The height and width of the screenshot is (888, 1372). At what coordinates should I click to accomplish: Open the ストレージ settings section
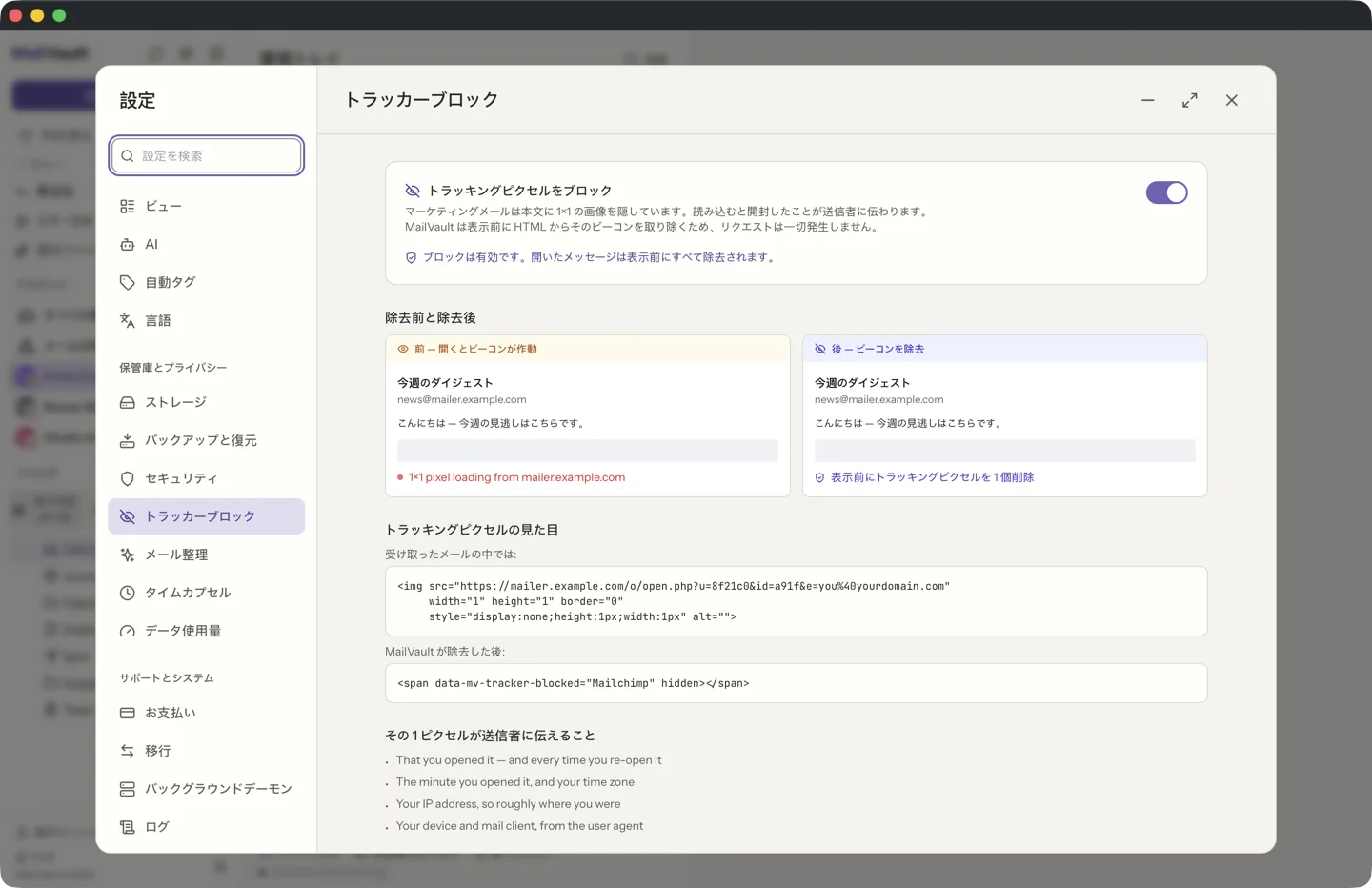pos(206,402)
